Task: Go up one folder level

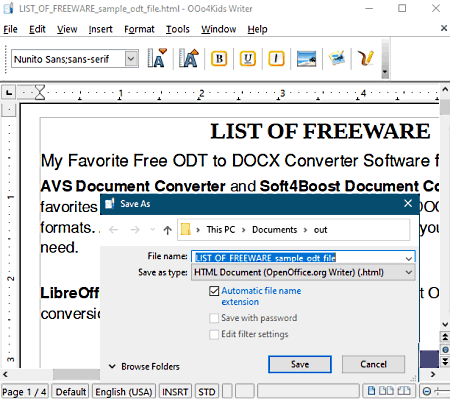Action: (x=167, y=230)
